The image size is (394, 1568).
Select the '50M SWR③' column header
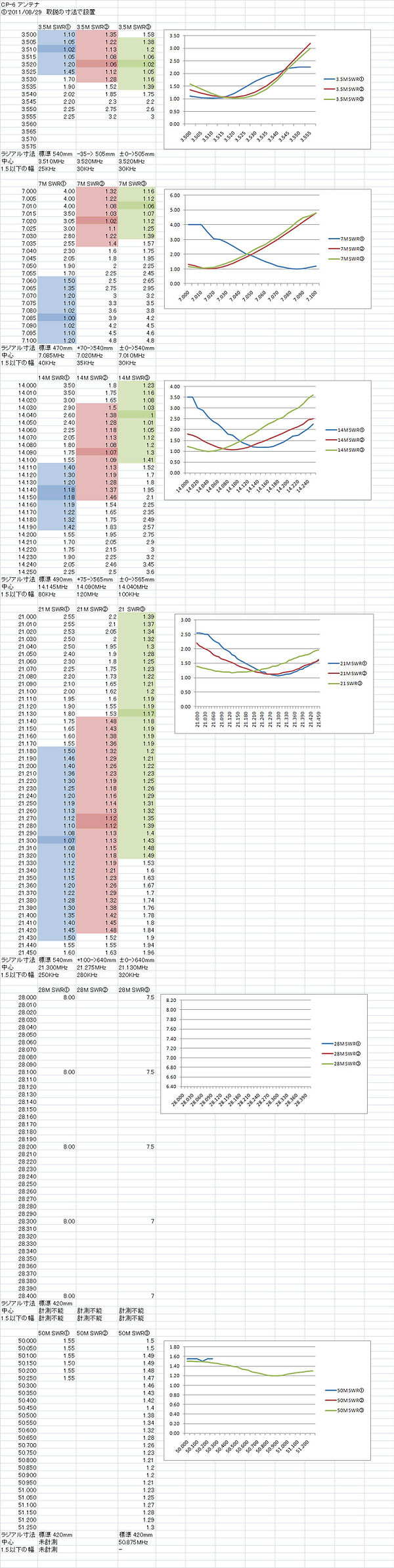coord(134,1333)
